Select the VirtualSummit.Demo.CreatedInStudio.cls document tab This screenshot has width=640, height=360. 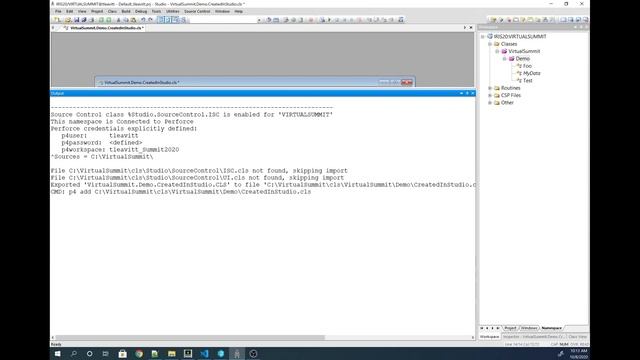coord(104,28)
